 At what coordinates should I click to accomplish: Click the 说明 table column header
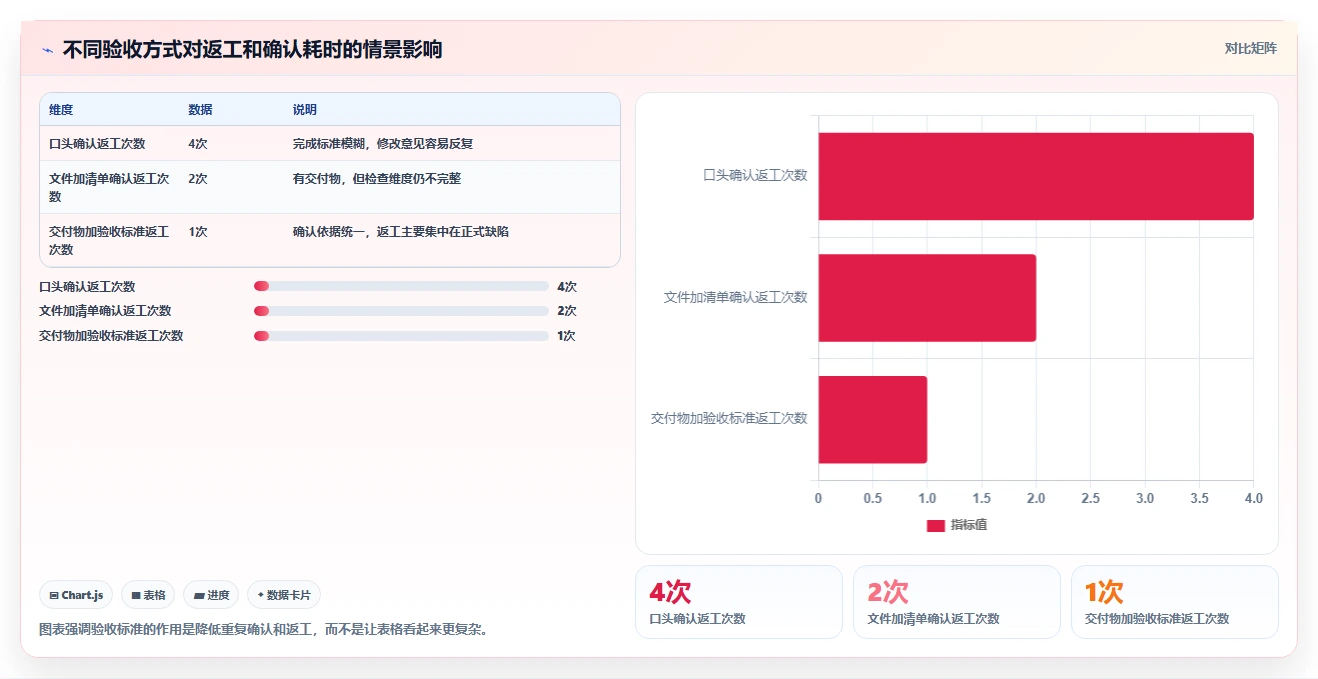pos(305,110)
